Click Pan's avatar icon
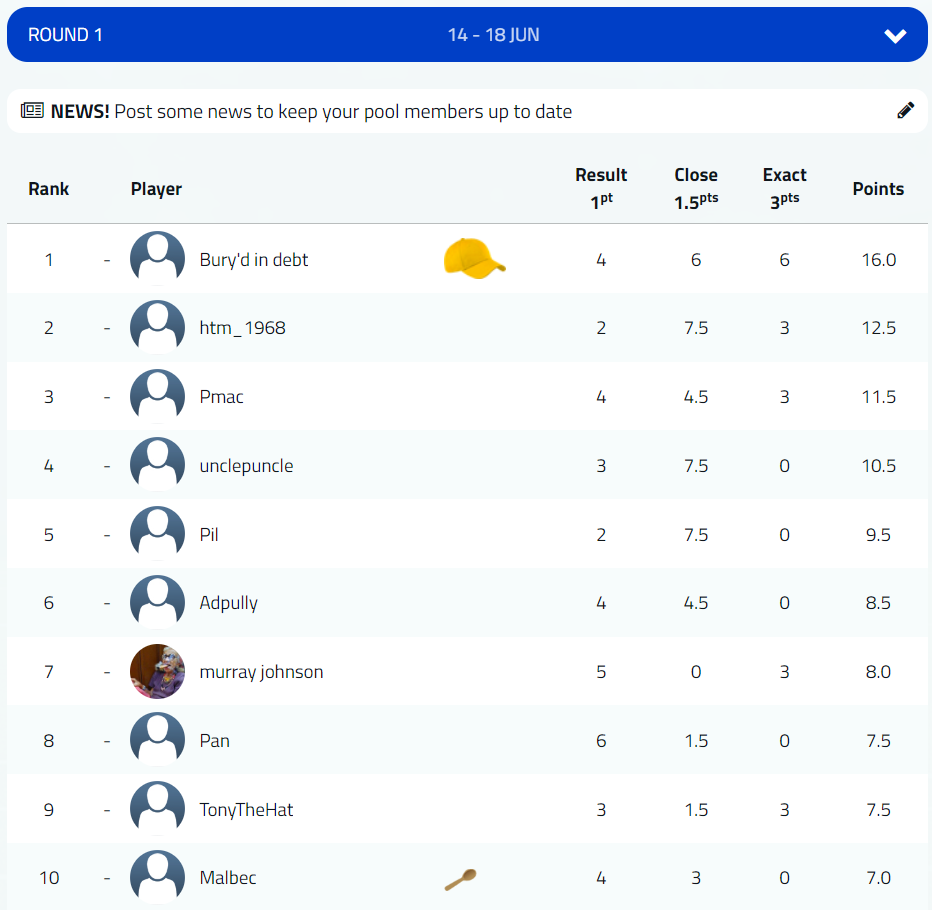 click(157, 740)
